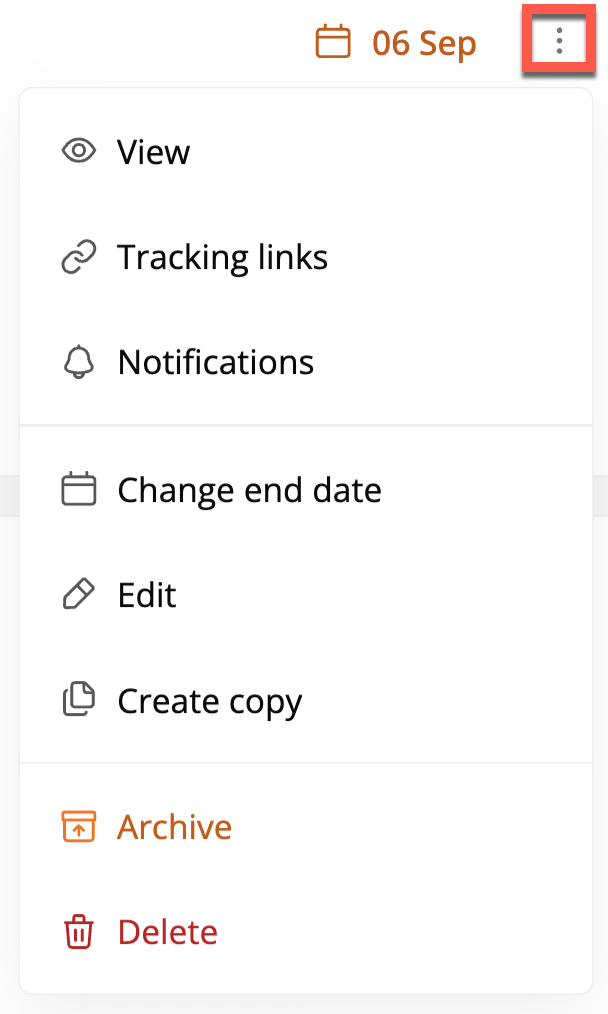Toggle the three-dot options menu button
Image resolution: width=608 pixels, height=1014 pixels.
[559, 42]
